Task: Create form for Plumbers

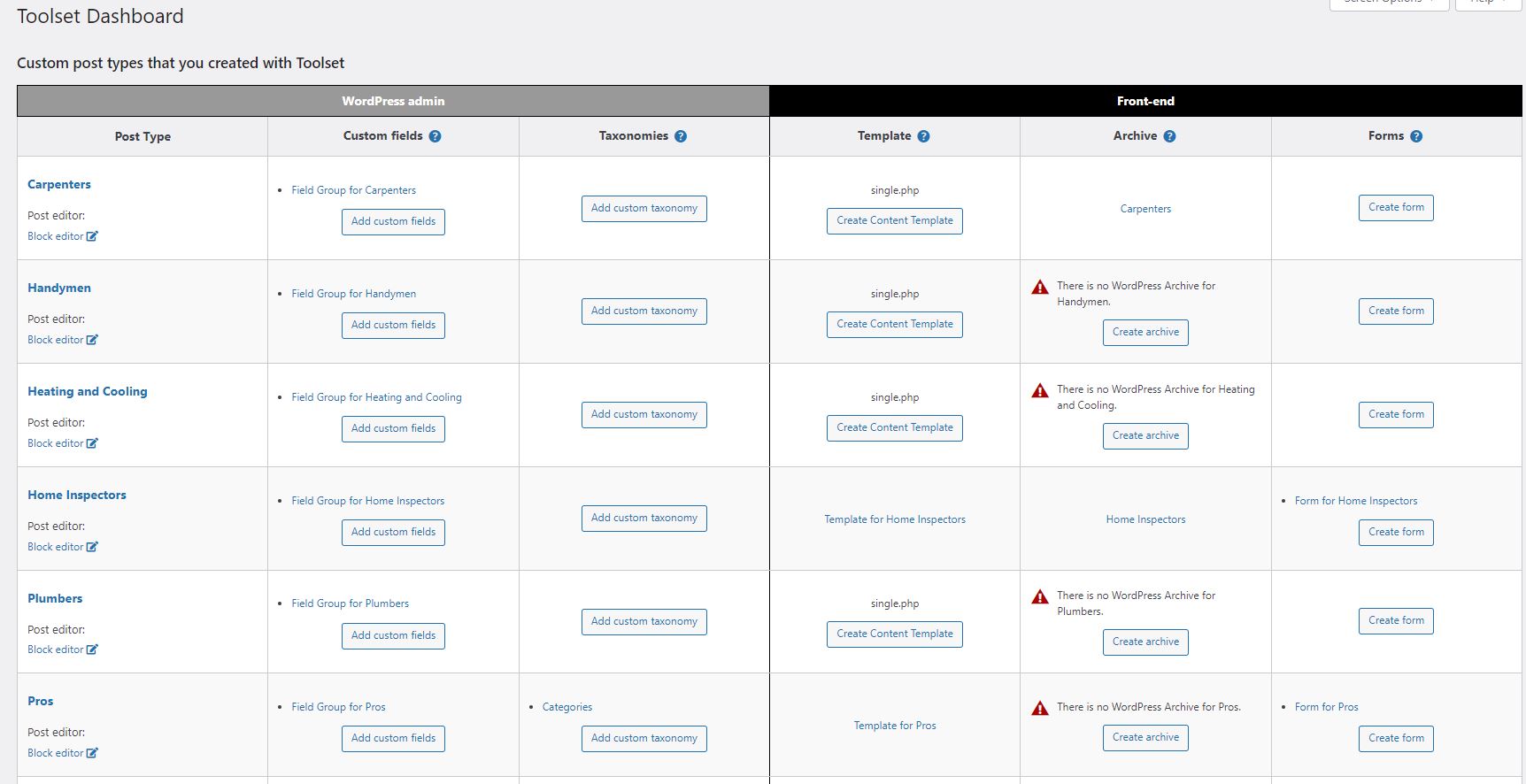Action: (1396, 621)
